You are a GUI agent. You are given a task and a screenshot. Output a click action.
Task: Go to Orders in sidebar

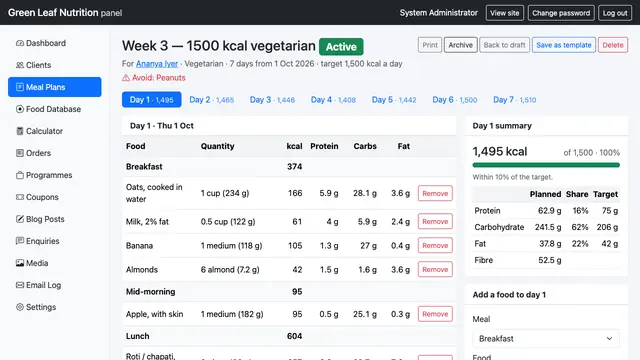pyautogui.click(x=55, y=153)
